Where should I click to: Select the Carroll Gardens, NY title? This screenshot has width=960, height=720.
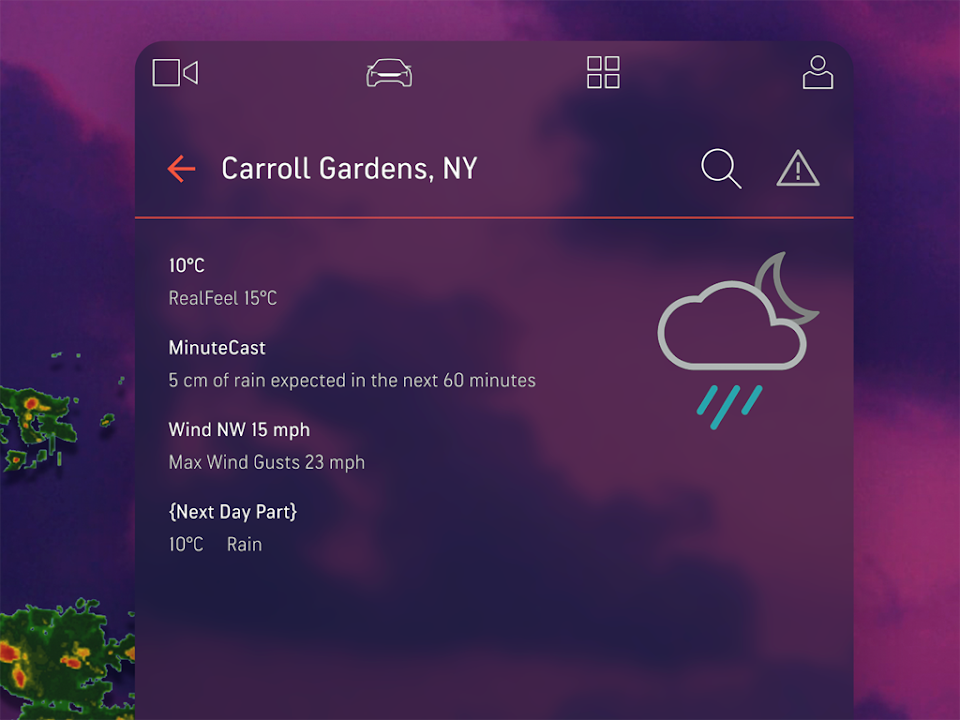coord(349,168)
